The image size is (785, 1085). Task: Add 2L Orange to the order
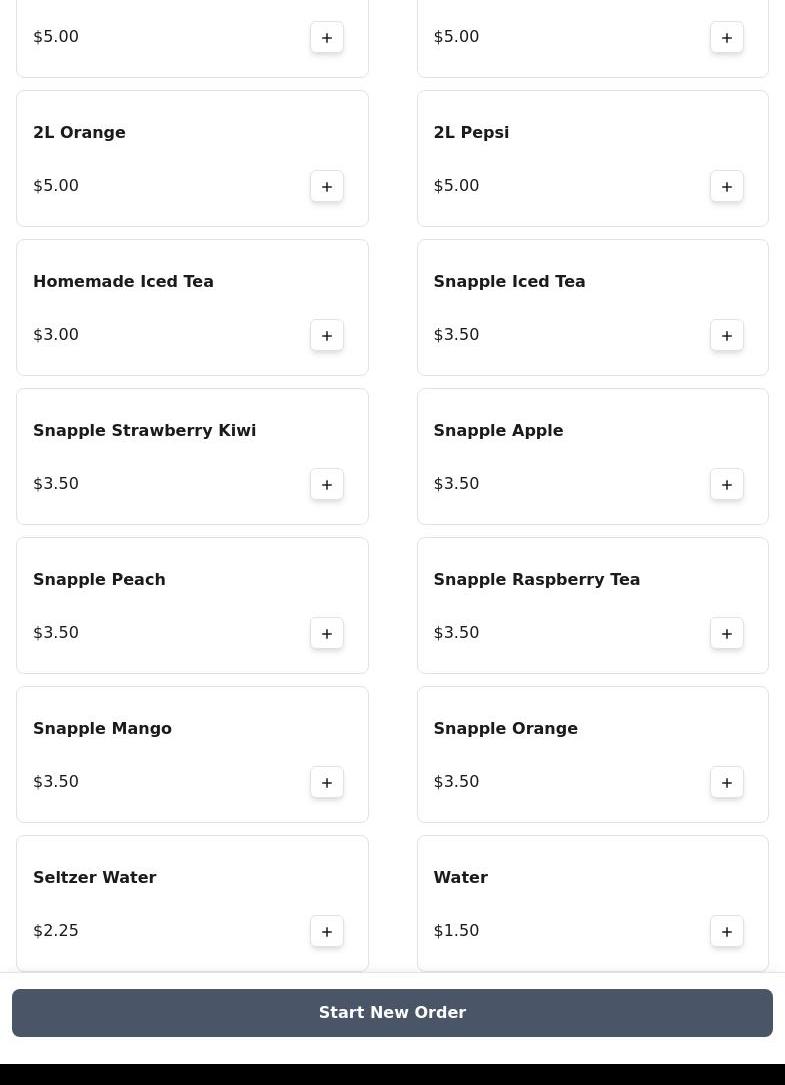coord(327,186)
